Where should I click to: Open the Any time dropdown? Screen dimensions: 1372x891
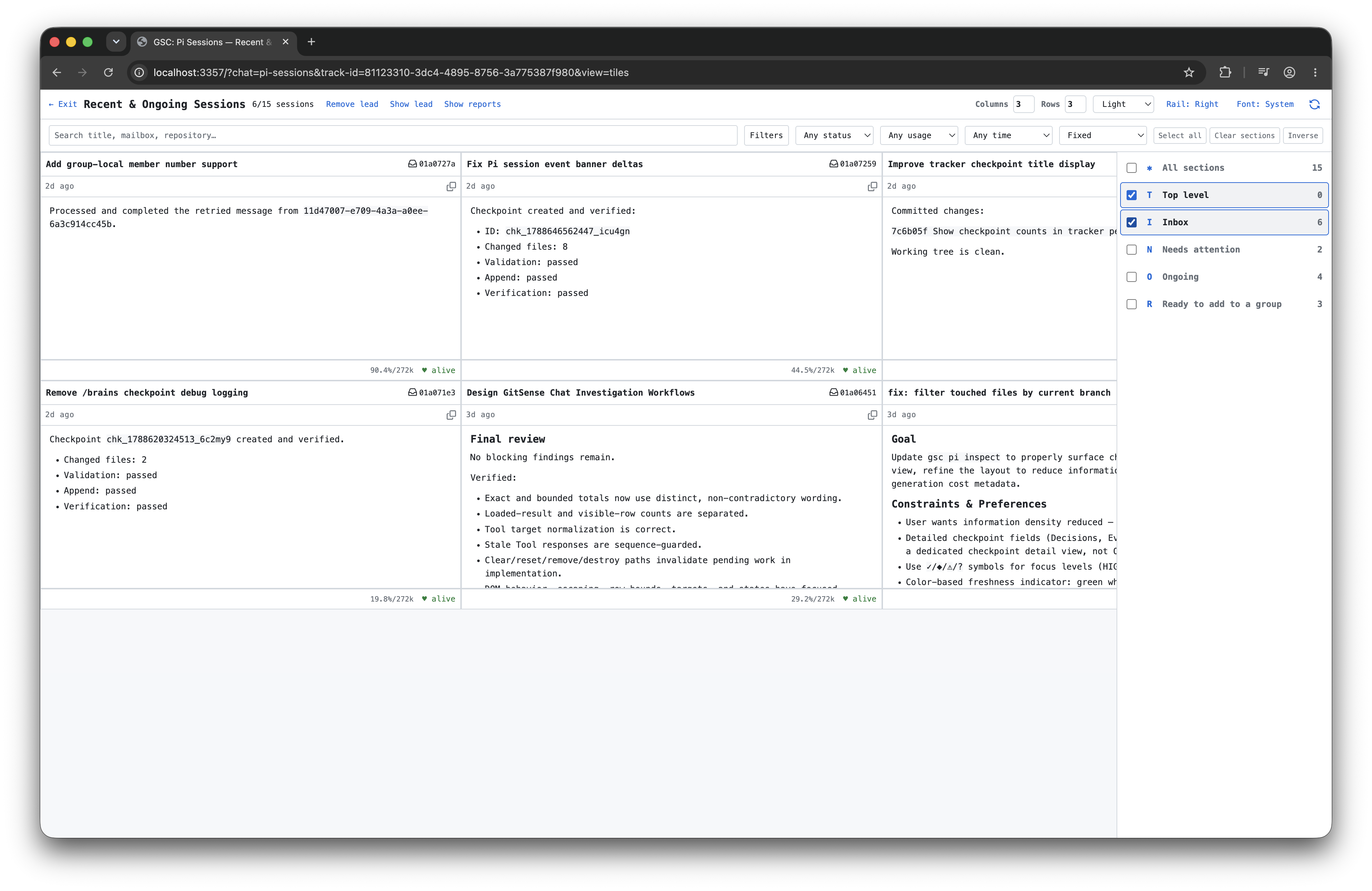coord(1008,136)
